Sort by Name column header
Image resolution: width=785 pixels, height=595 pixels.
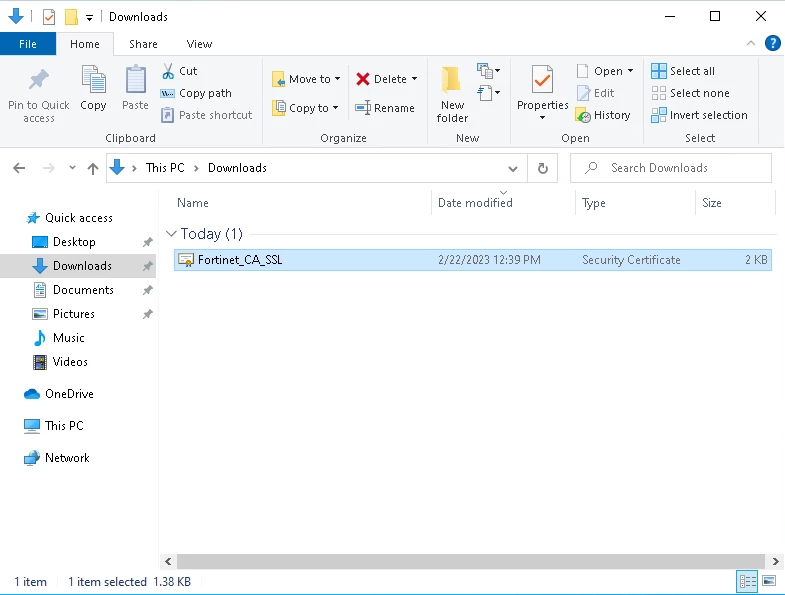[193, 203]
